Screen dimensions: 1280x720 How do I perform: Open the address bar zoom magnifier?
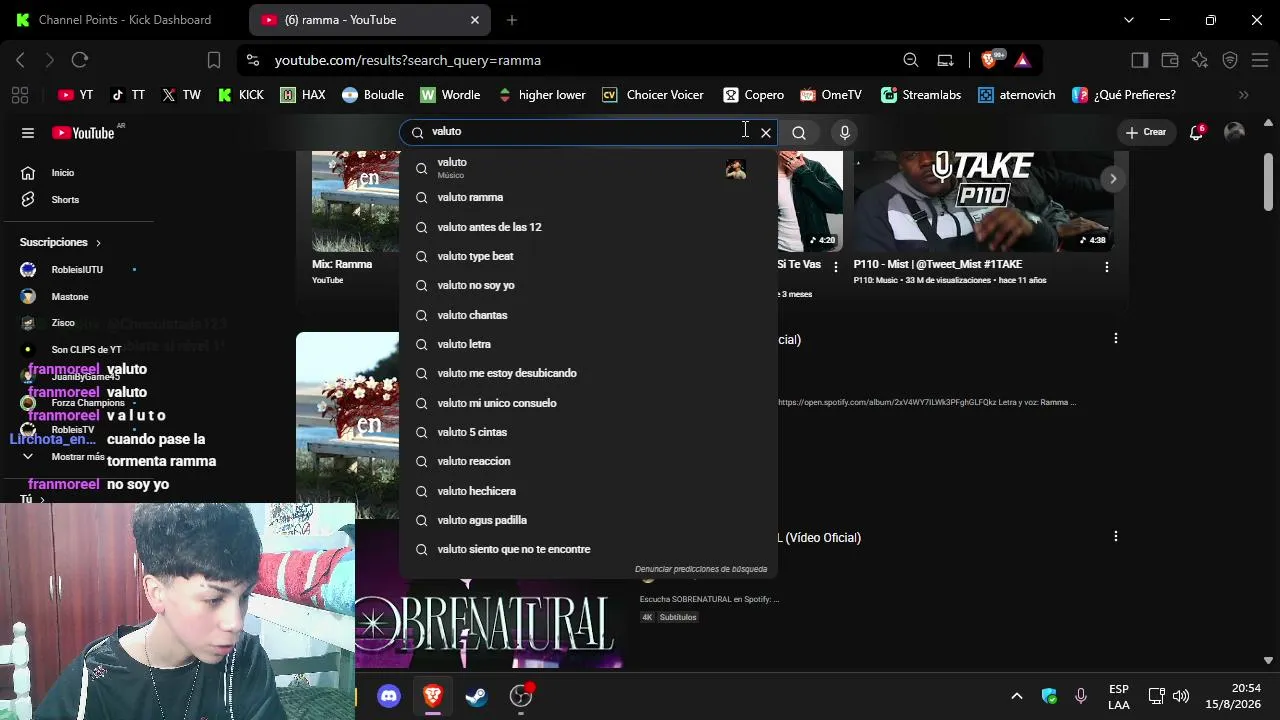(x=911, y=60)
